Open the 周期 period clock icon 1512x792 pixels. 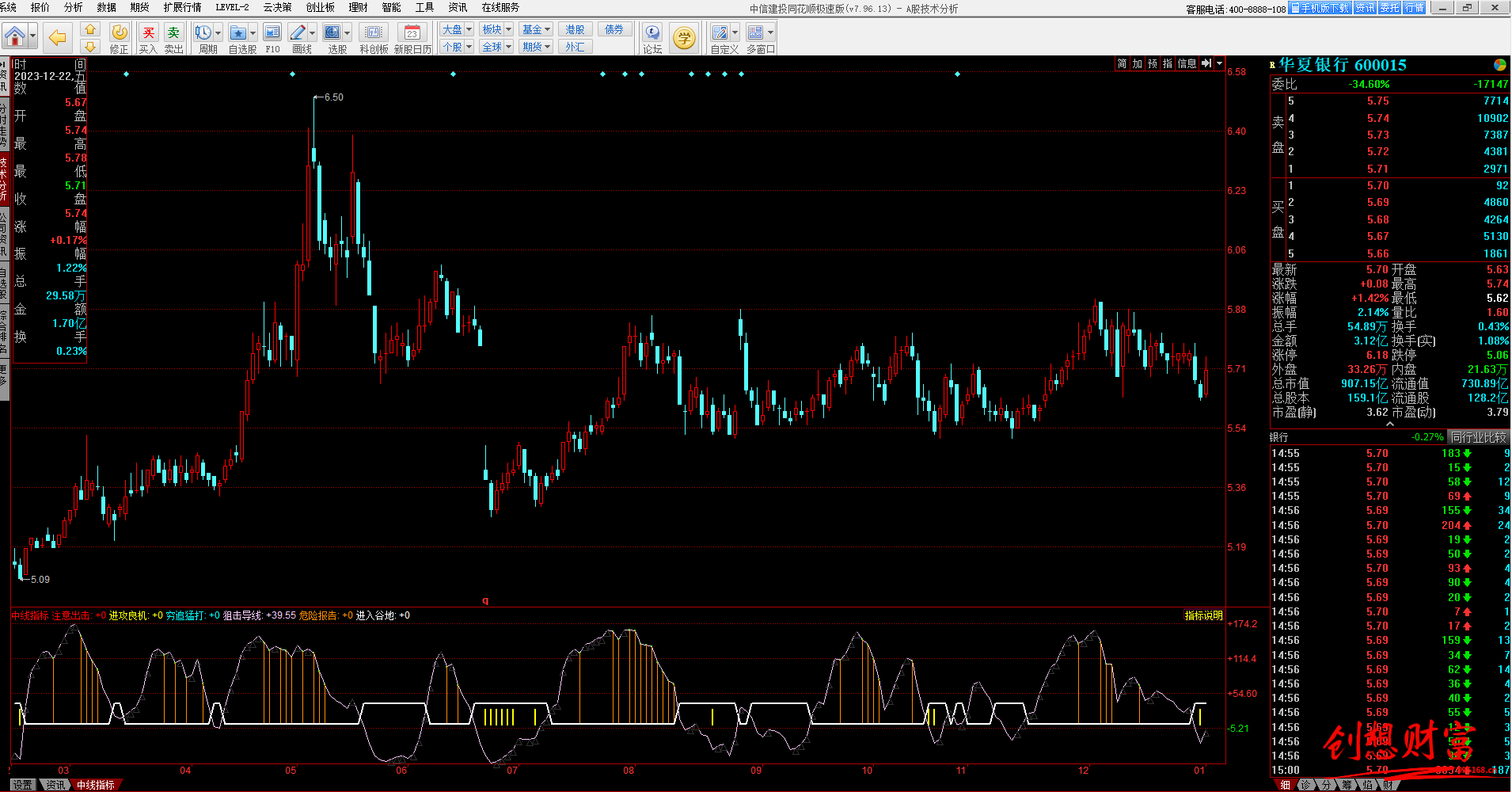203,32
